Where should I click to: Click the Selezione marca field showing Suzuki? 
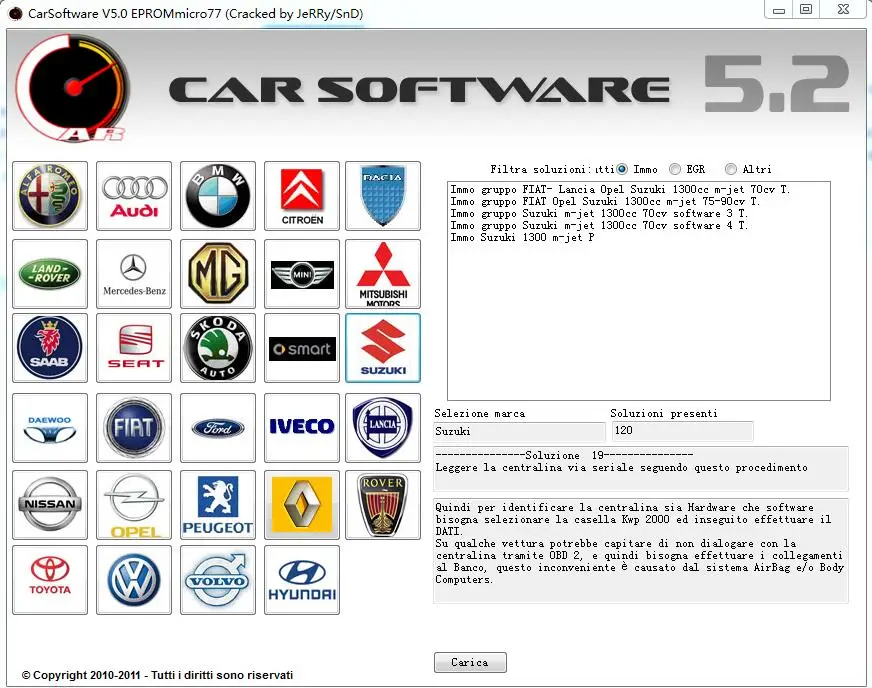[519, 431]
